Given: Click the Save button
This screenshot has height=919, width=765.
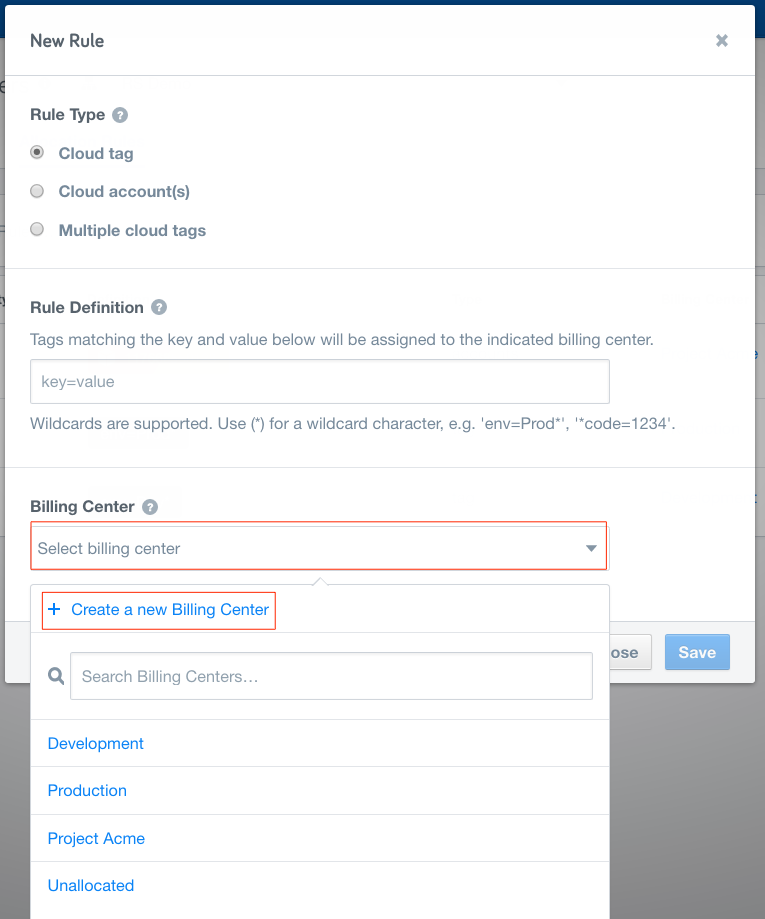Looking at the screenshot, I should [697, 652].
